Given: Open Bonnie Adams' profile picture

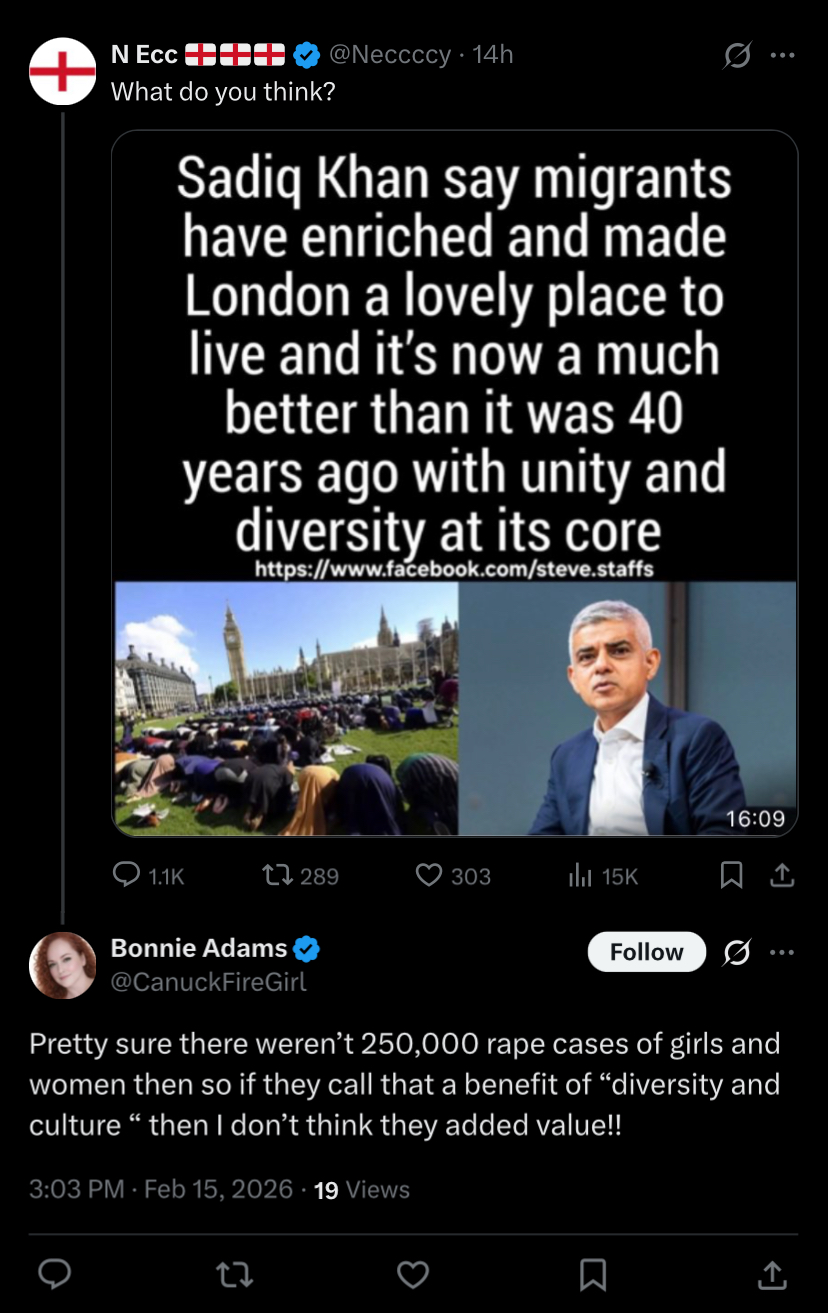Looking at the screenshot, I should coord(62,965).
